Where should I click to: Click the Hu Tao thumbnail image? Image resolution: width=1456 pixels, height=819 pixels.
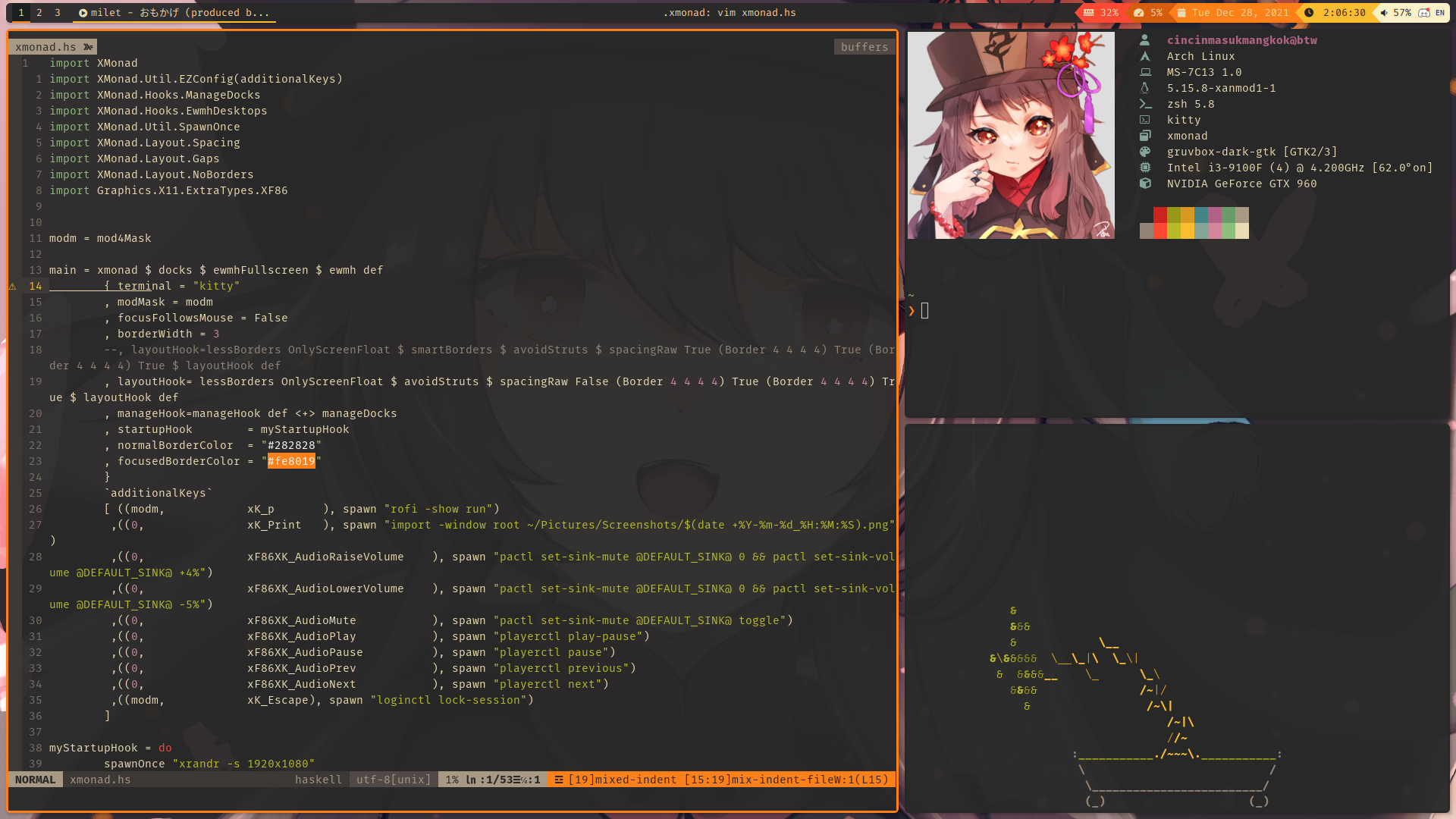[x=1011, y=135]
